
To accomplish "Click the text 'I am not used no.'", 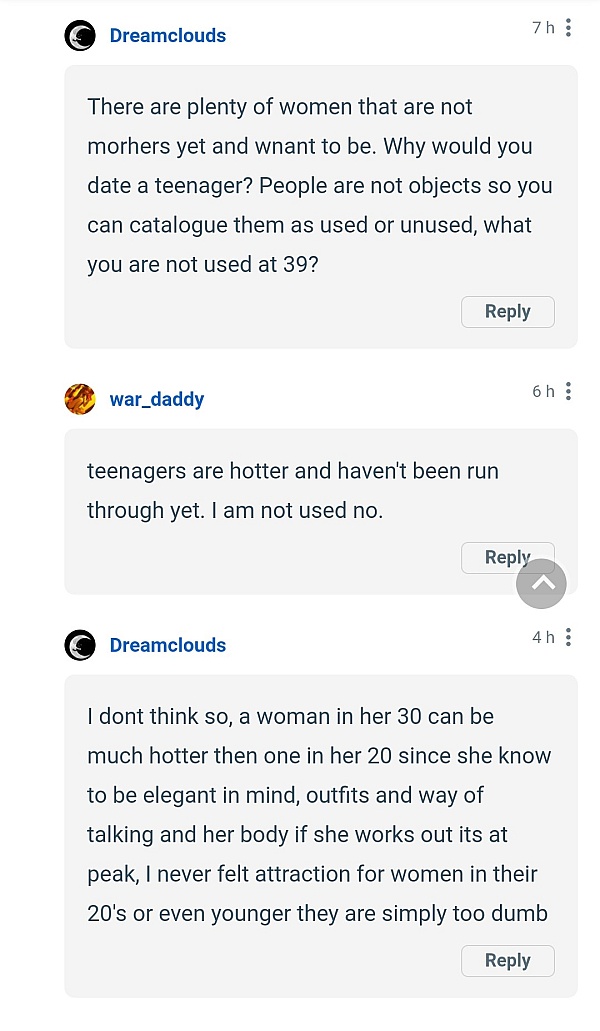I will 297,510.
